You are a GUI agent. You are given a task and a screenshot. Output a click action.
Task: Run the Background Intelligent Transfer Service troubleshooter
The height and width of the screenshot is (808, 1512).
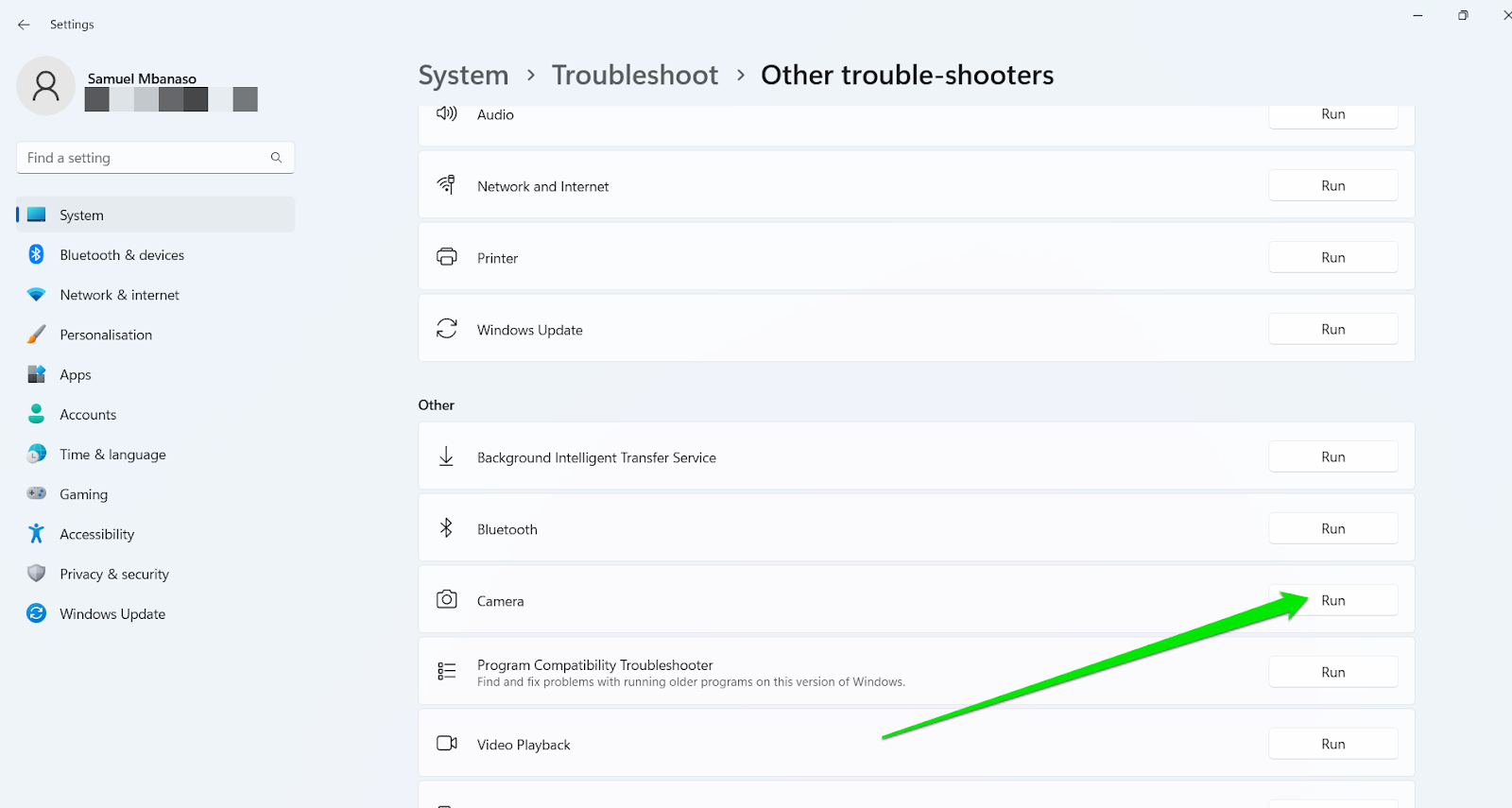(x=1333, y=456)
